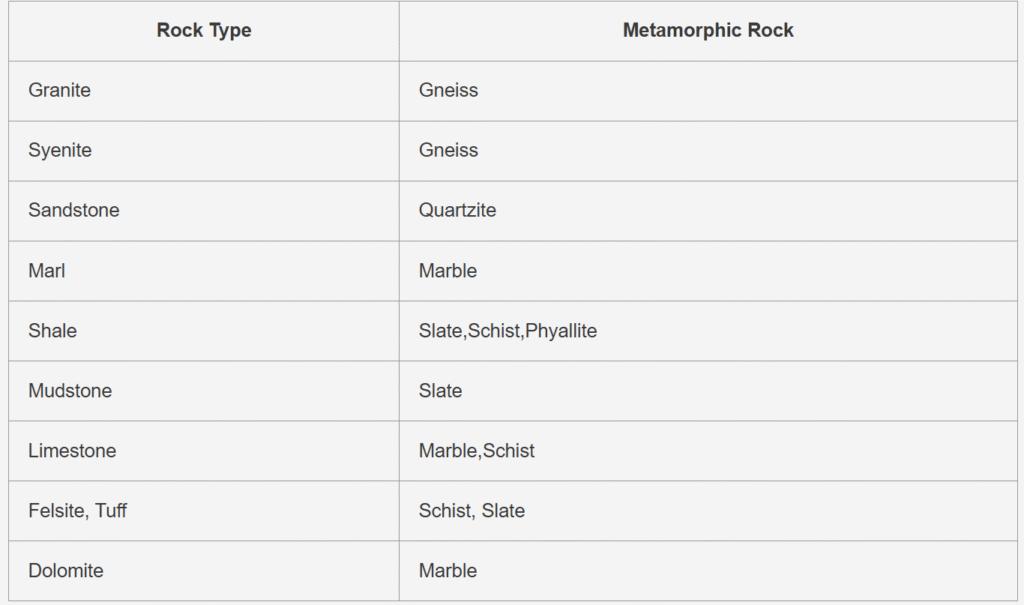
Task: Click the Marl rock type cell
Action: [x=47, y=271]
